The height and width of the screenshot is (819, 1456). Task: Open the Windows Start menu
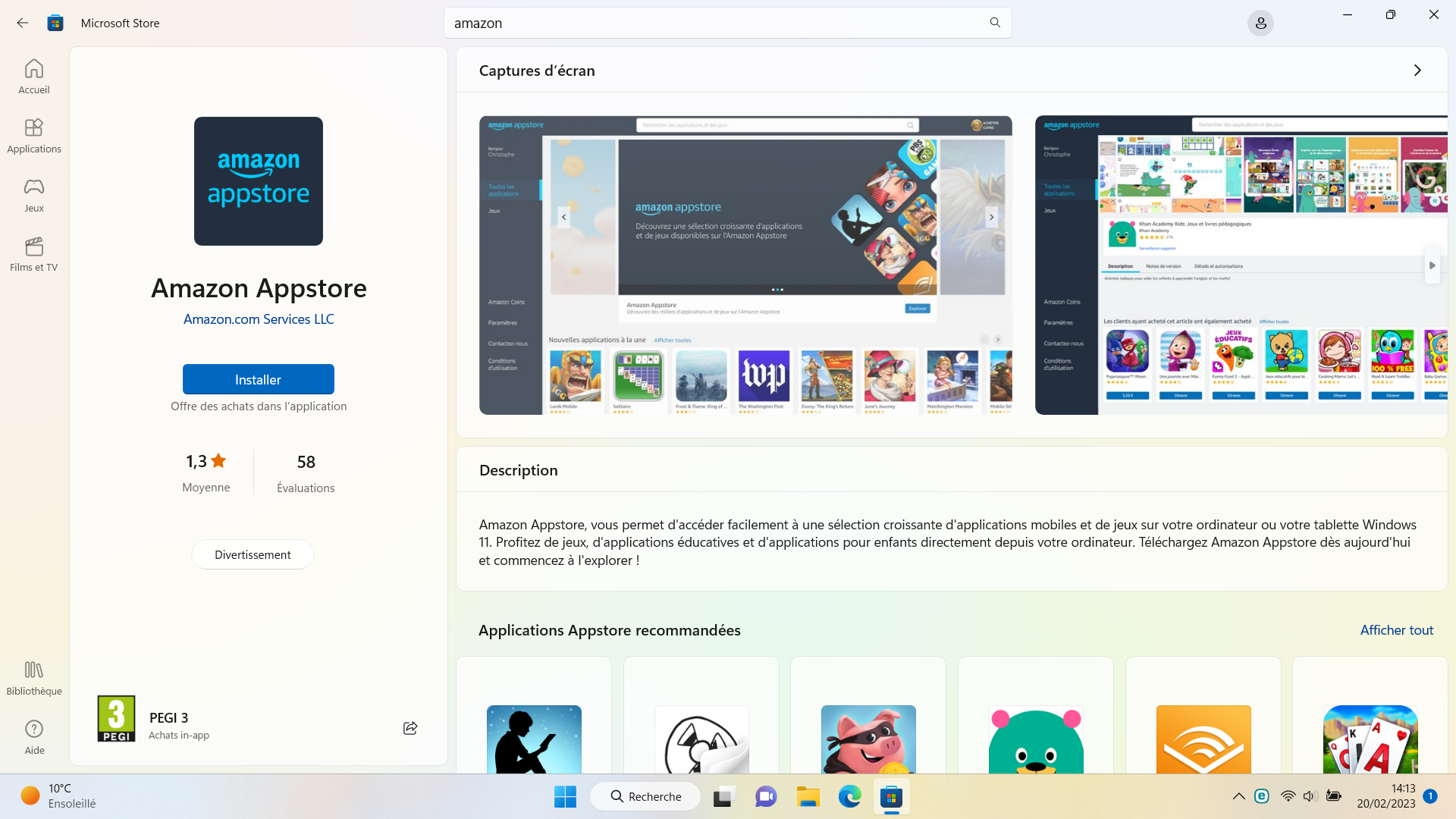[565, 796]
